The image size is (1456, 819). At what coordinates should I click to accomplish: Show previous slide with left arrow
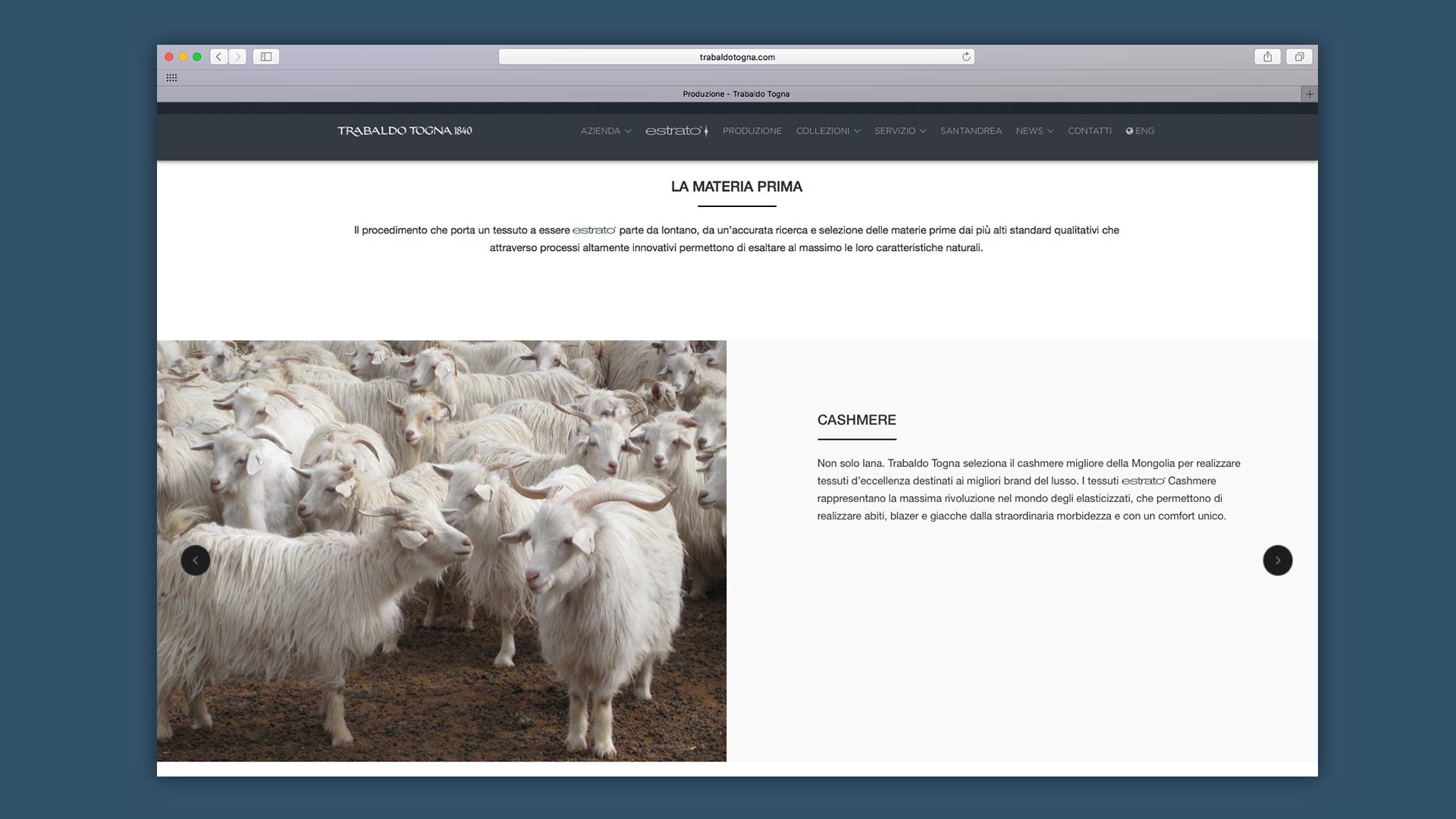click(x=196, y=560)
